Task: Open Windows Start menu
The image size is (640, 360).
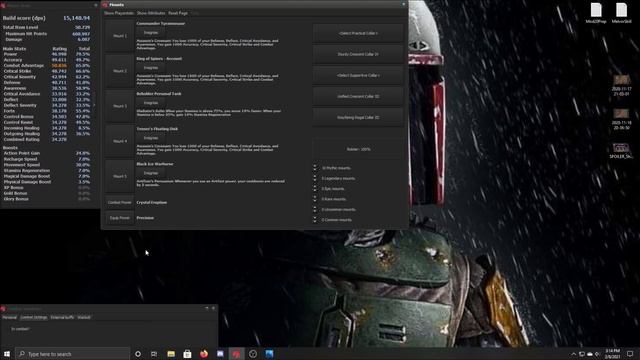Action: point(7,354)
